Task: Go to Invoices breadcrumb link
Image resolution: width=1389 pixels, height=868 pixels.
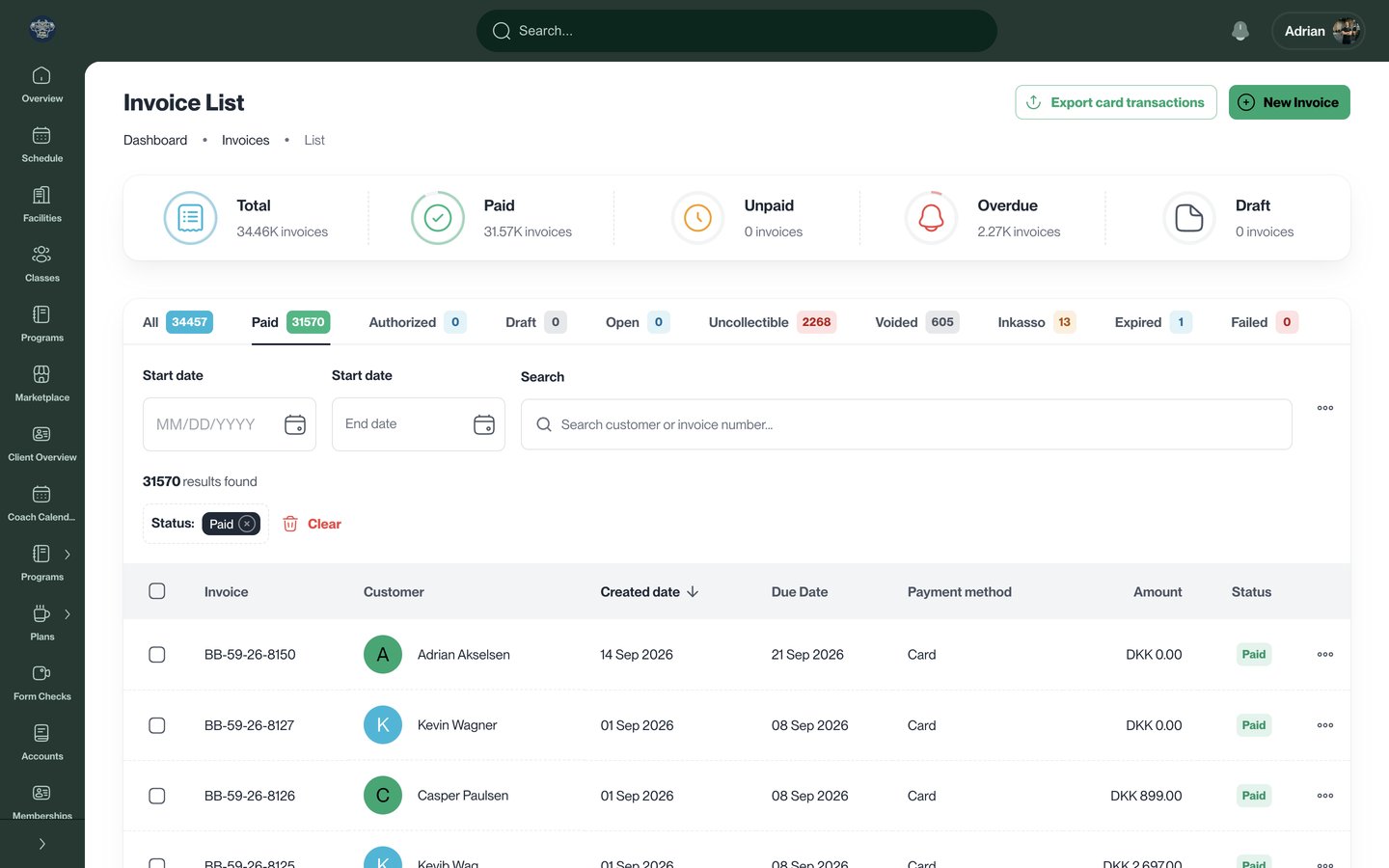Action: click(x=246, y=140)
